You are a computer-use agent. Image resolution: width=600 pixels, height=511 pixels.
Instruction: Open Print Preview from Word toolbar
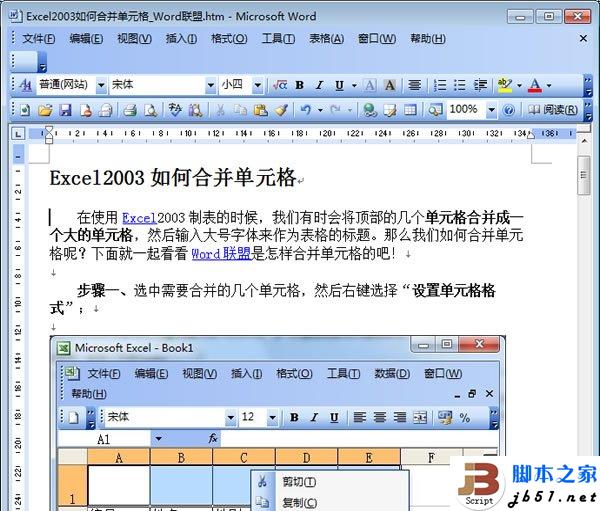pos(150,111)
